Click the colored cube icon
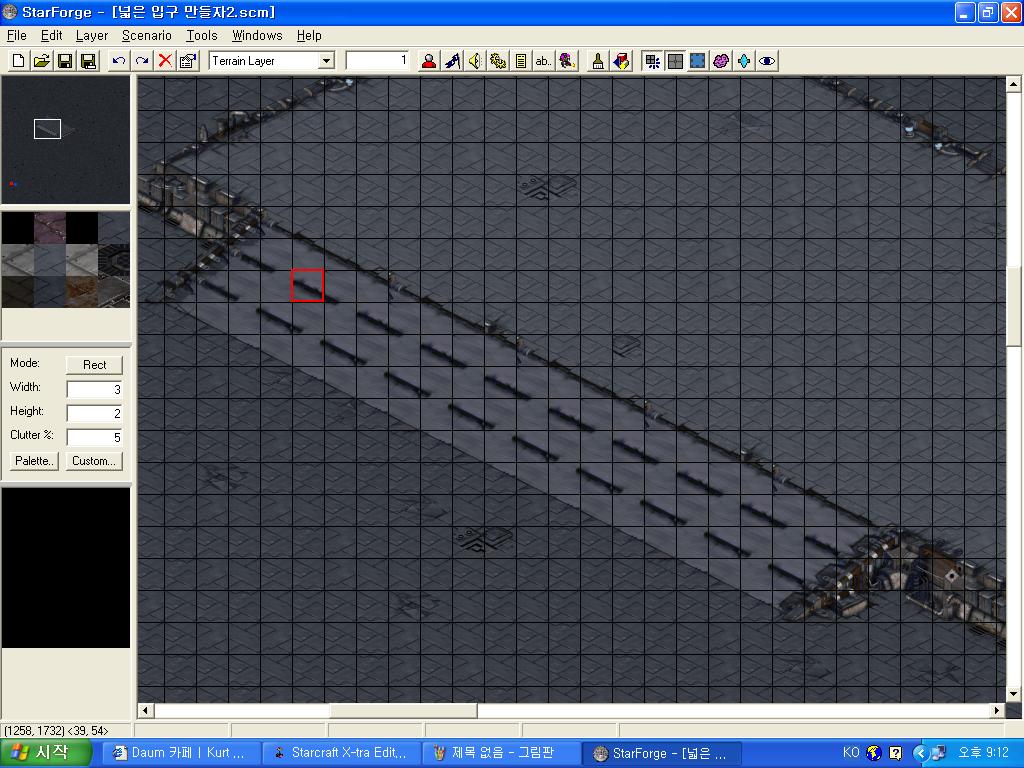 click(x=621, y=61)
